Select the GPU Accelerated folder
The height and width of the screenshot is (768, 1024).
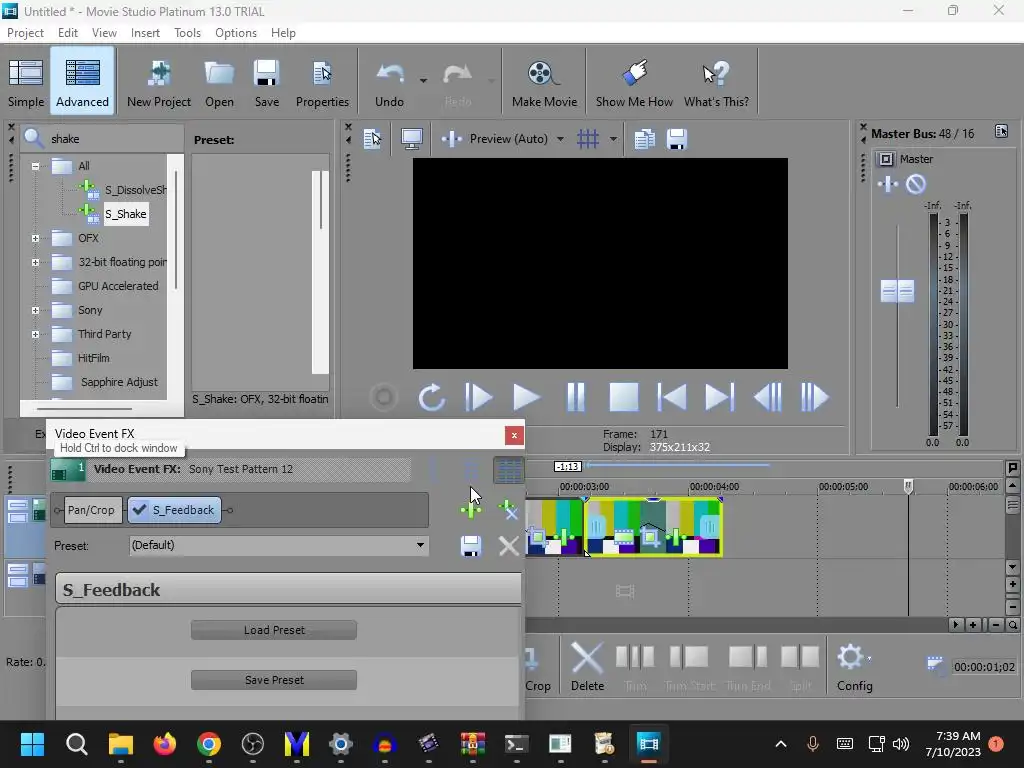click(118, 286)
